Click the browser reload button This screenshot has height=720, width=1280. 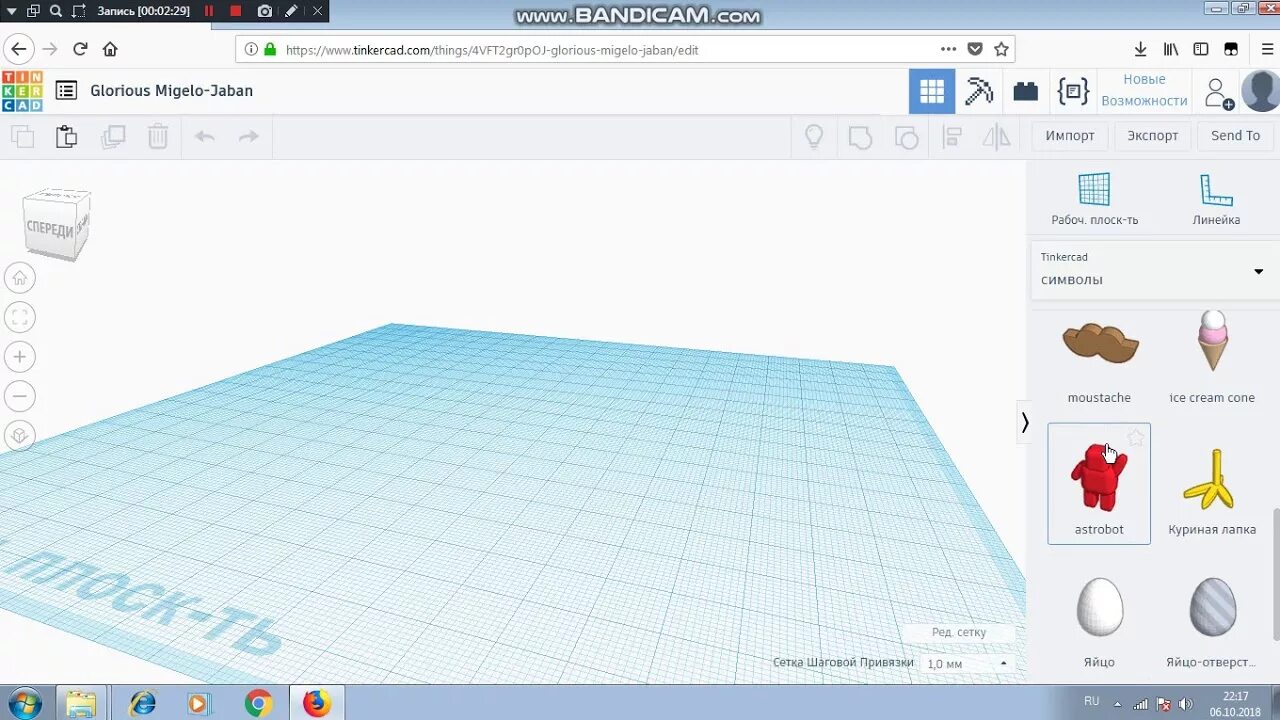pyautogui.click(x=80, y=49)
